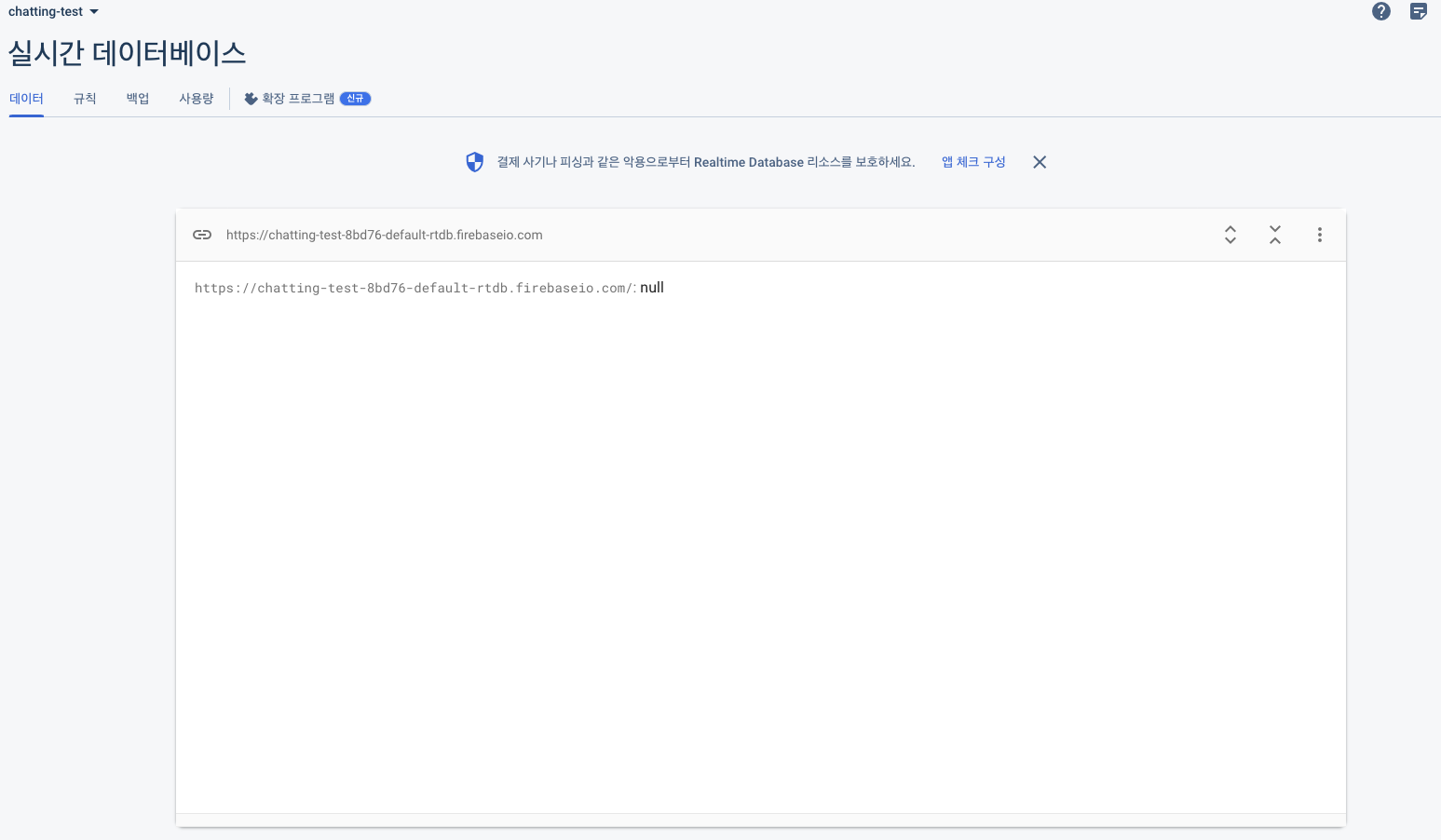Click the shield security icon in banner
Image resolution: width=1441 pixels, height=840 pixels.
click(x=475, y=162)
